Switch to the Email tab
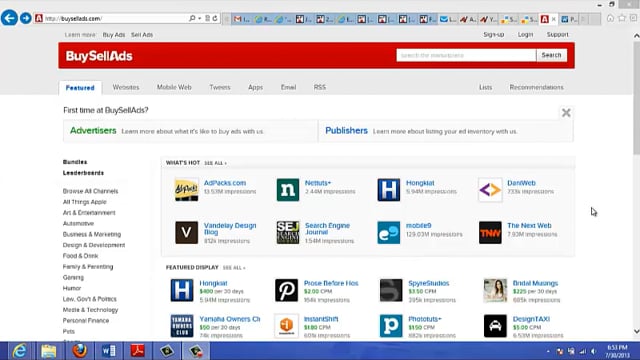 [x=288, y=87]
